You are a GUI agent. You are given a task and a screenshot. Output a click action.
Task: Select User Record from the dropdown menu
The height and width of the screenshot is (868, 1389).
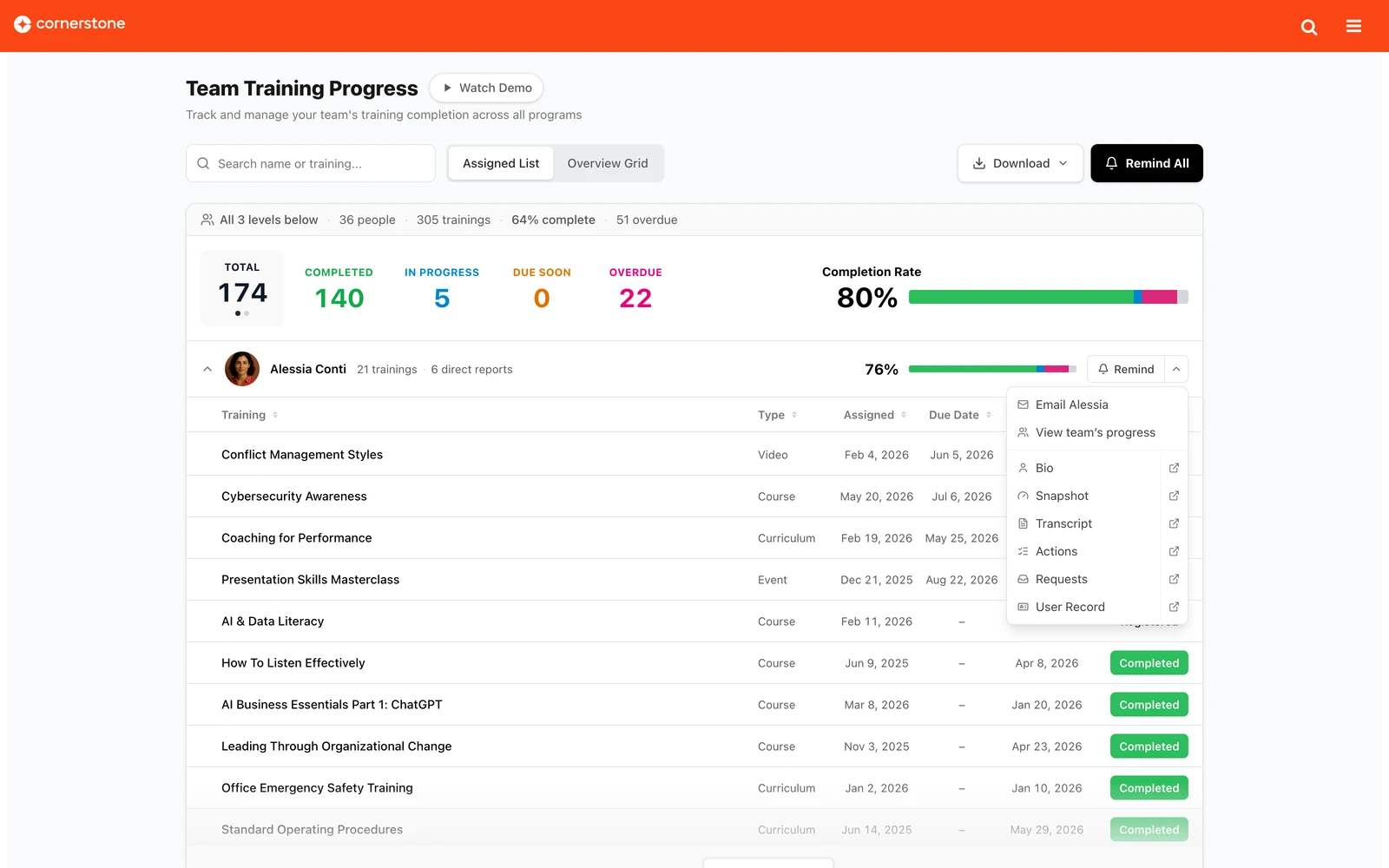point(1085,607)
